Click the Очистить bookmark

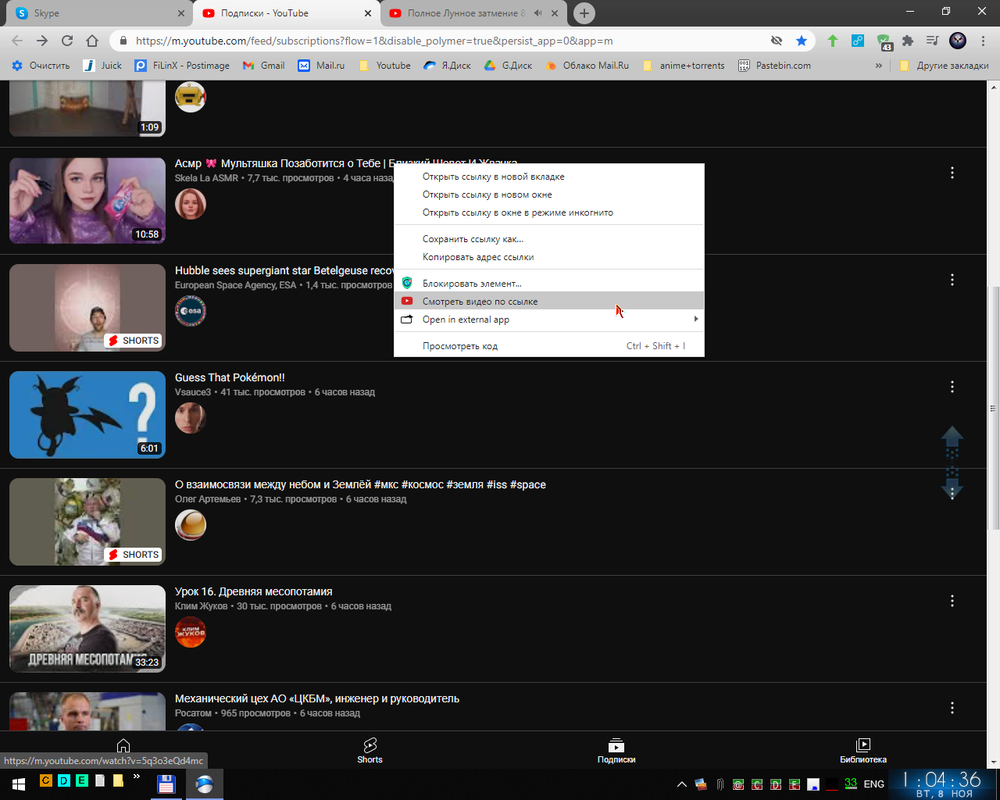click(41, 65)
